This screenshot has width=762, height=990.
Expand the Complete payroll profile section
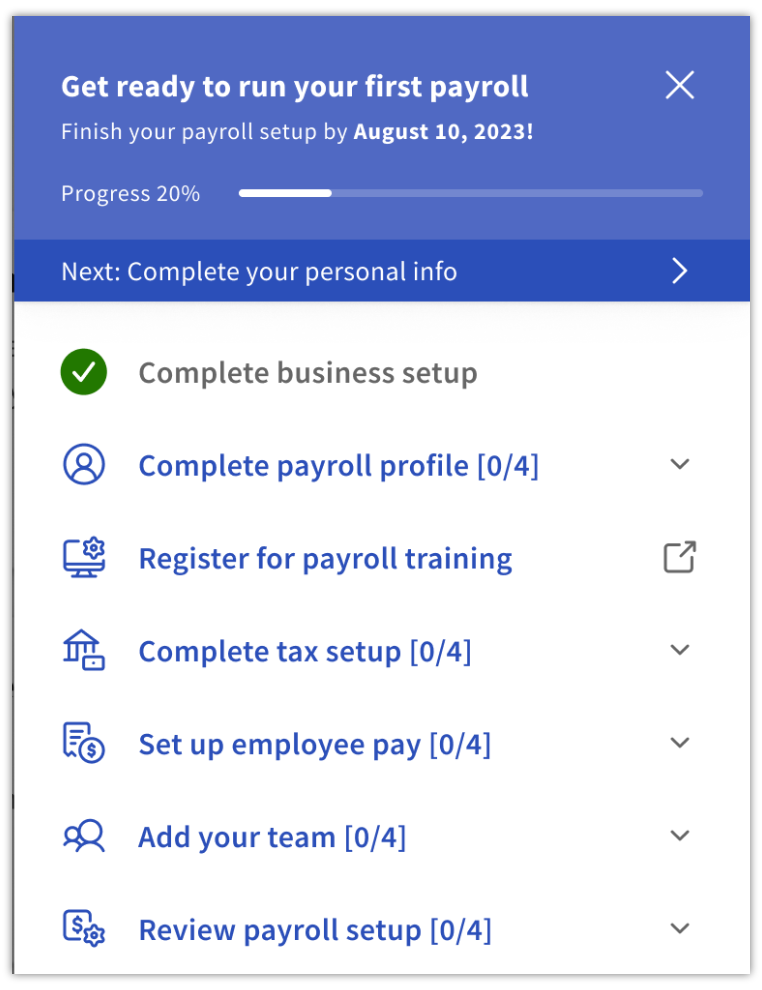pyautogui.click(x=679, y=464)
